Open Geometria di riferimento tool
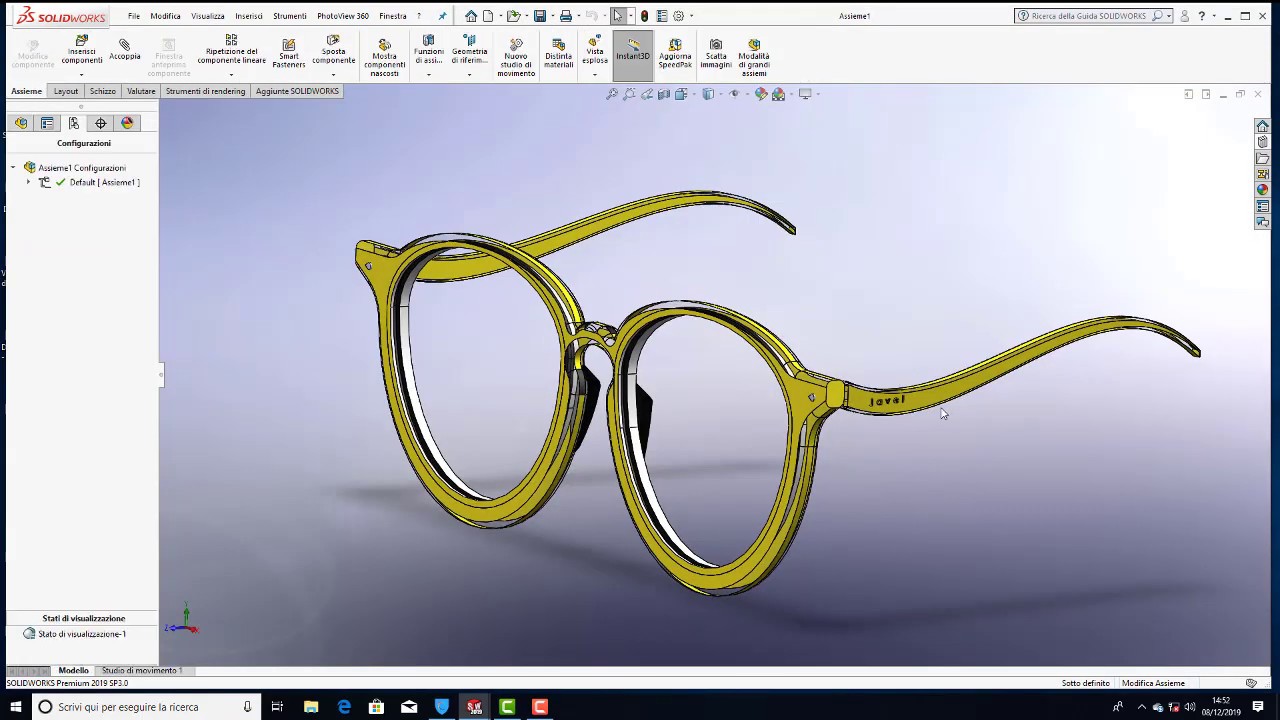The width and height of the screenshot is (1280, 720). (x=469, y=49)
